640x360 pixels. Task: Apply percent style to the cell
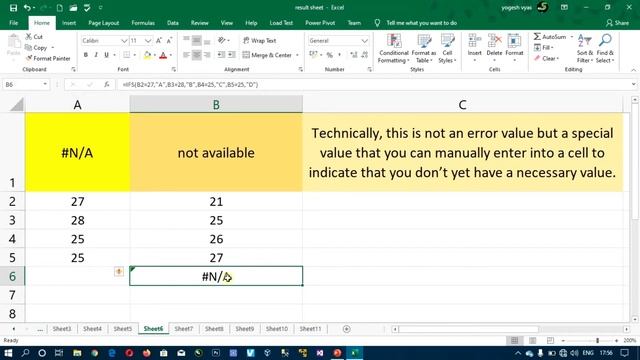[329, 55]
